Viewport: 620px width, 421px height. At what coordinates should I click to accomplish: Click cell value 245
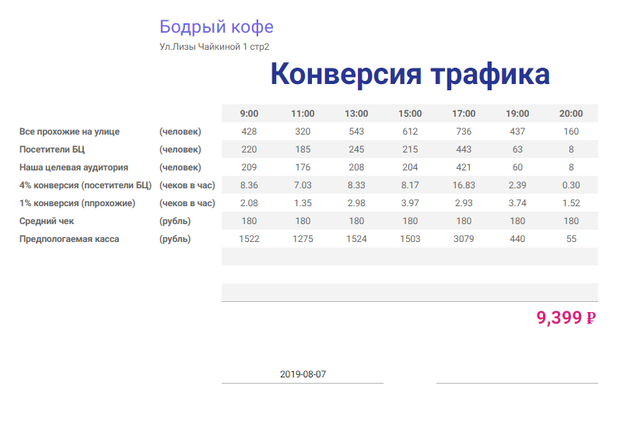[x=356, y=149]
